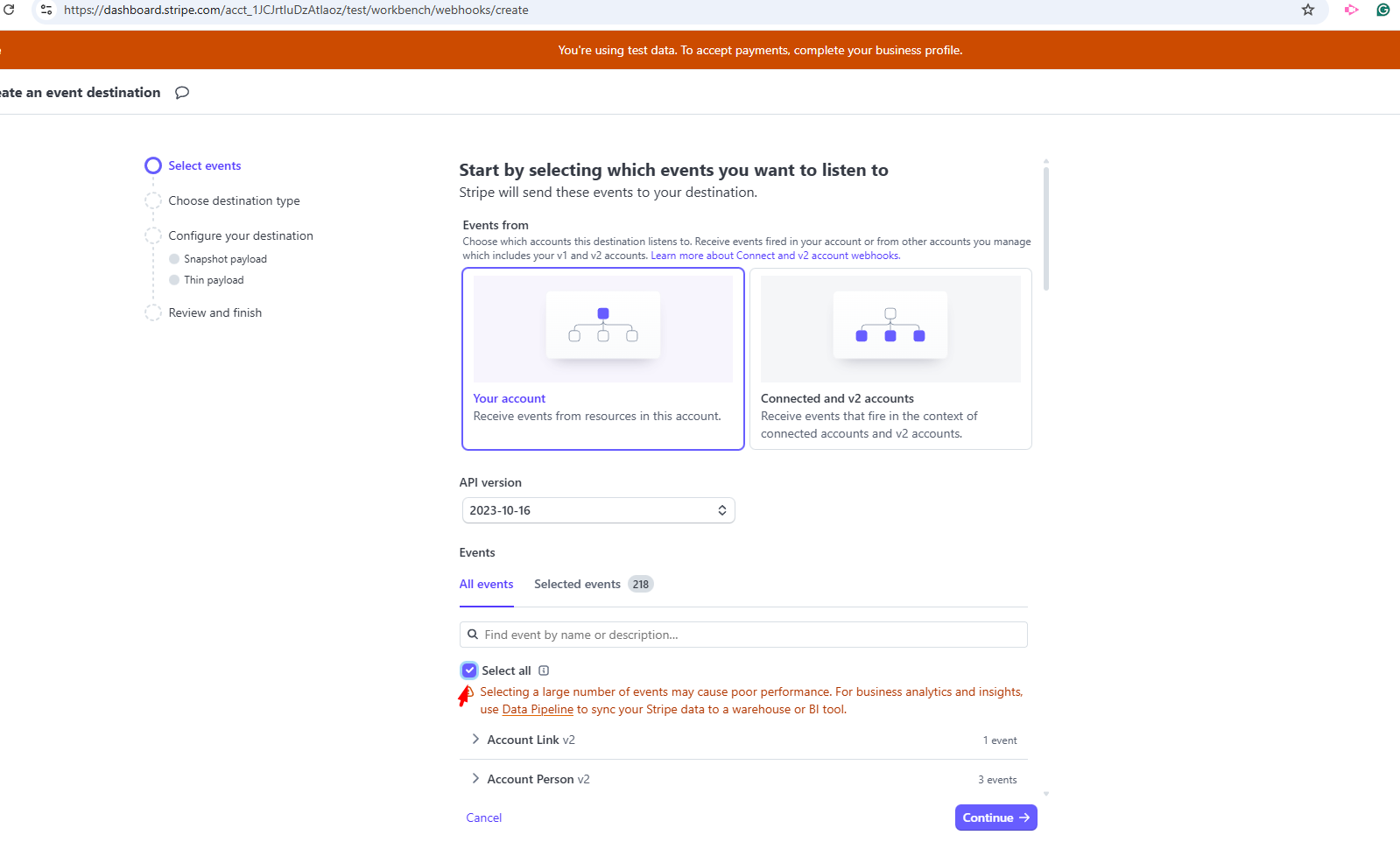Image resolution: width=1400 pixels, height=849 pixels.
Task: Reload the page with the refresh icon
Action: 10,11
